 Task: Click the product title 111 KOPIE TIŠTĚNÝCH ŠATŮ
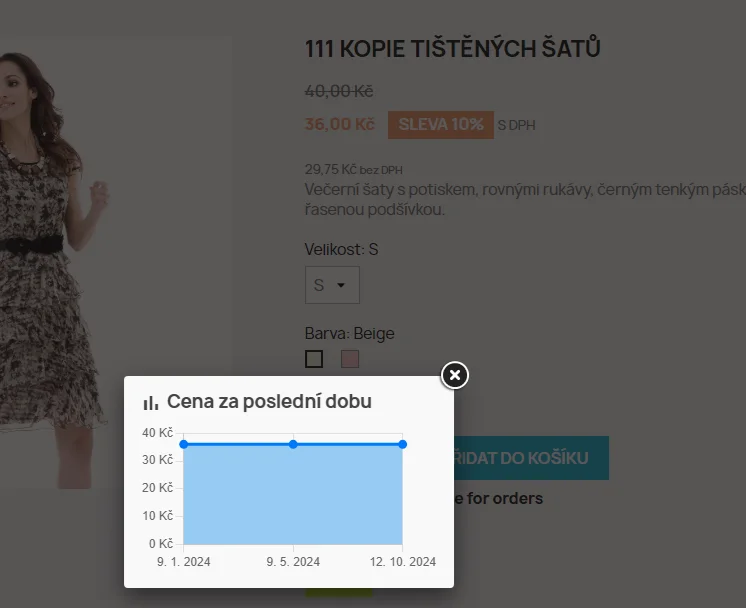[452, 49]
